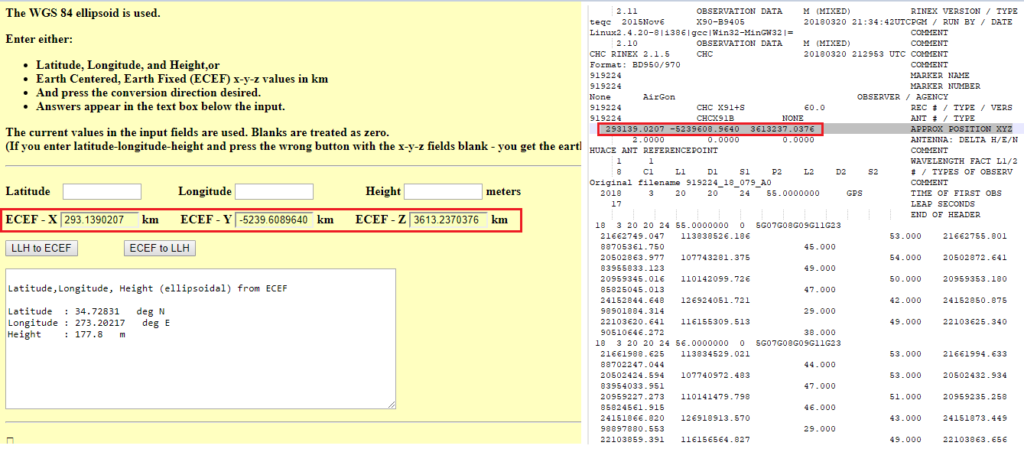Click observation value '21661988.625'
Screen dimensions: 1024x449
click(632, 353)
